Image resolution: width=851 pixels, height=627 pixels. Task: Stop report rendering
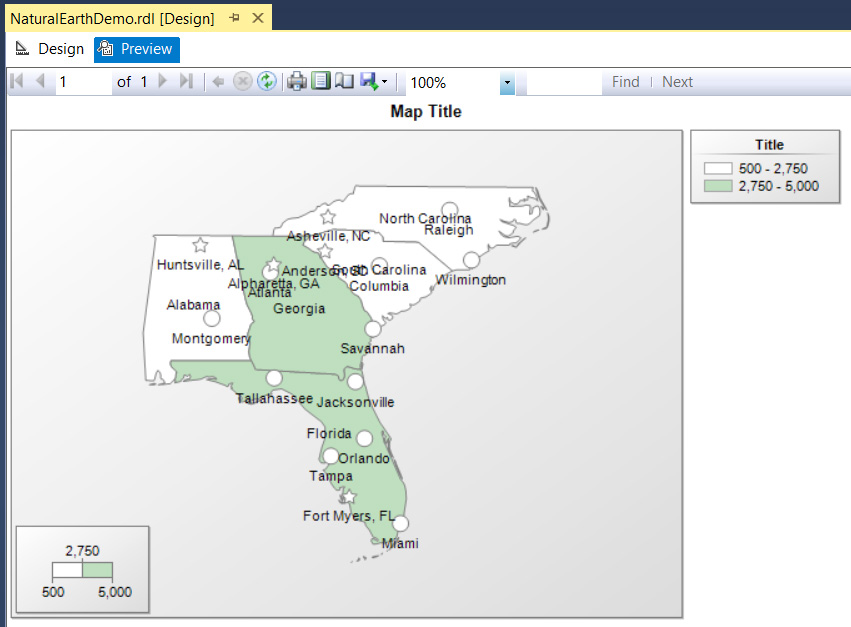242,82
